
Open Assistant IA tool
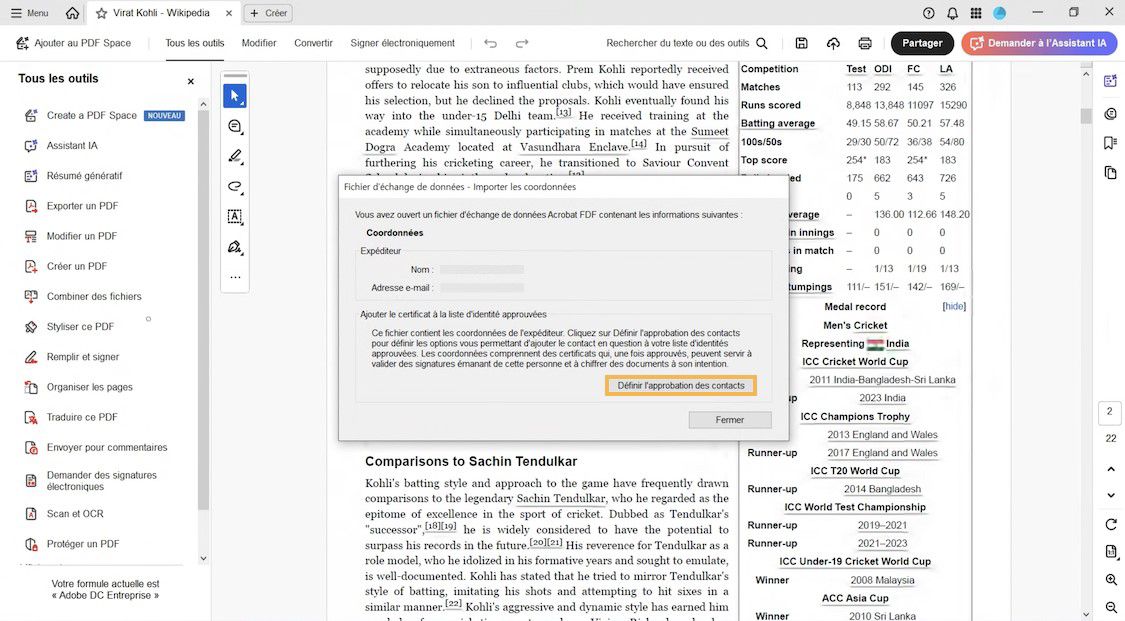(x=72, y=146)
